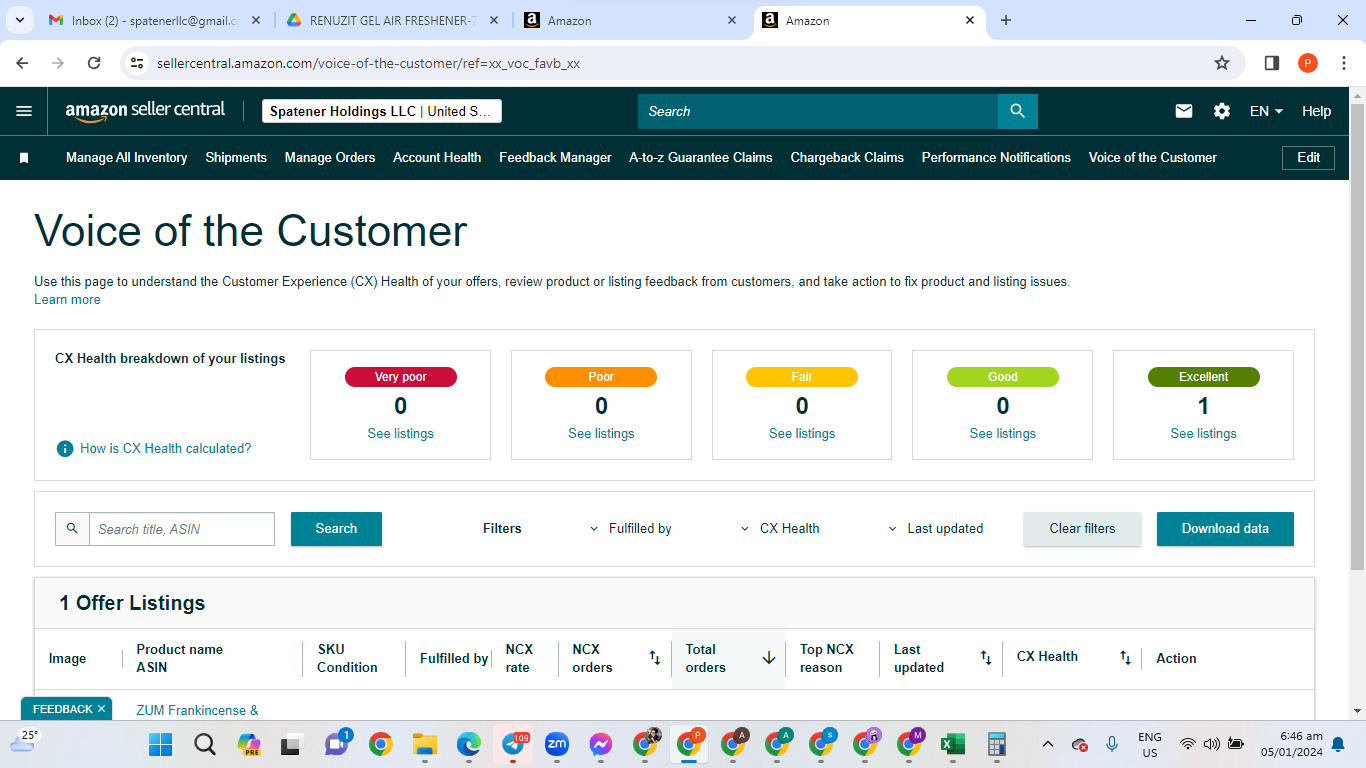Switch to RENUZIT GEL AIR FRESHENER tab

coord(394,20)
